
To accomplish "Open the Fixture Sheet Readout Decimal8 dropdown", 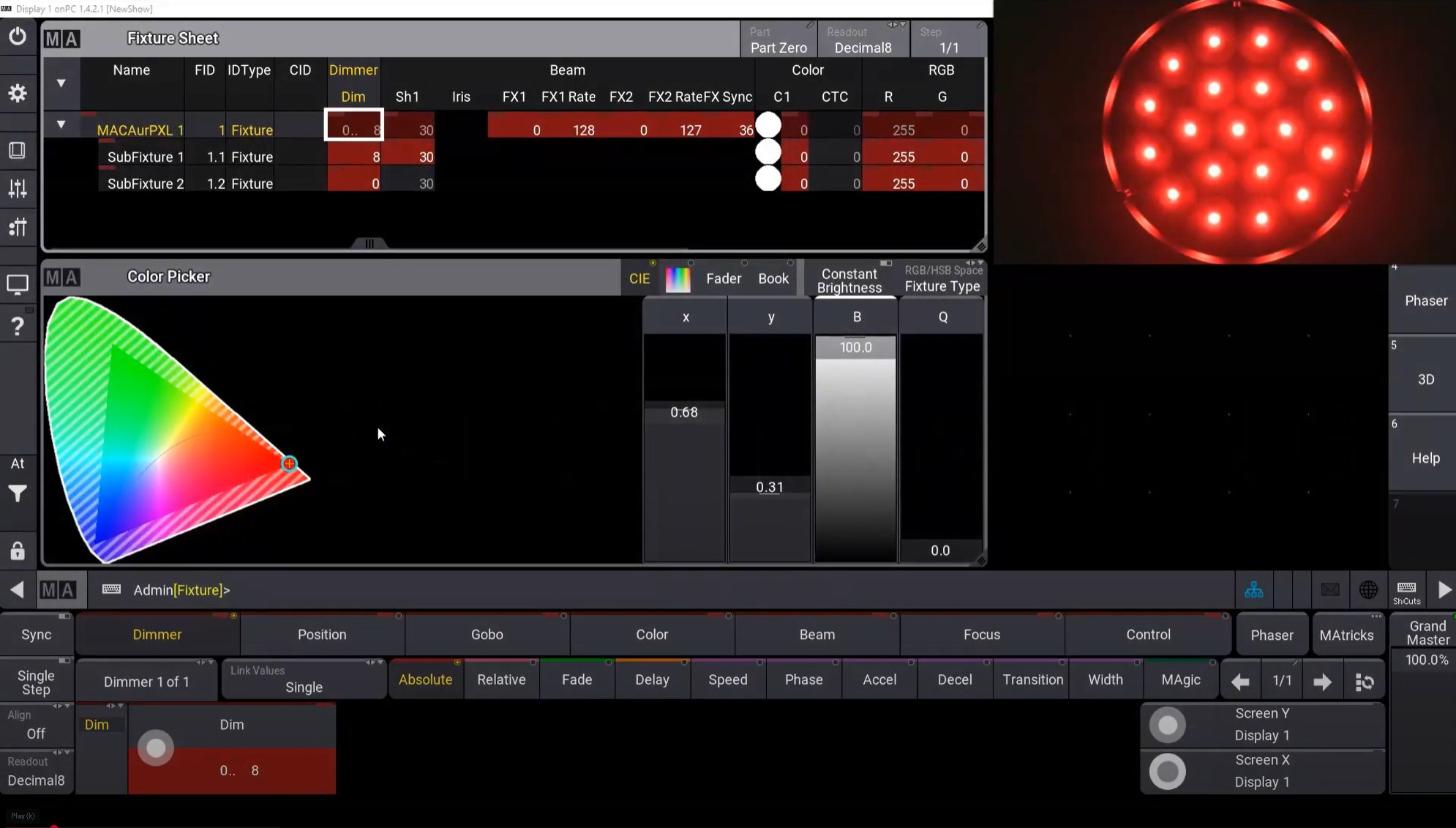I will pos(863,40).
